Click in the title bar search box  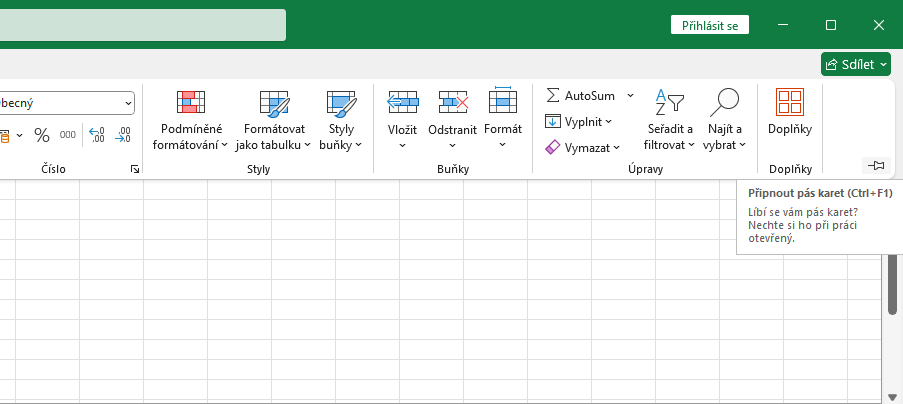[142, 25]
